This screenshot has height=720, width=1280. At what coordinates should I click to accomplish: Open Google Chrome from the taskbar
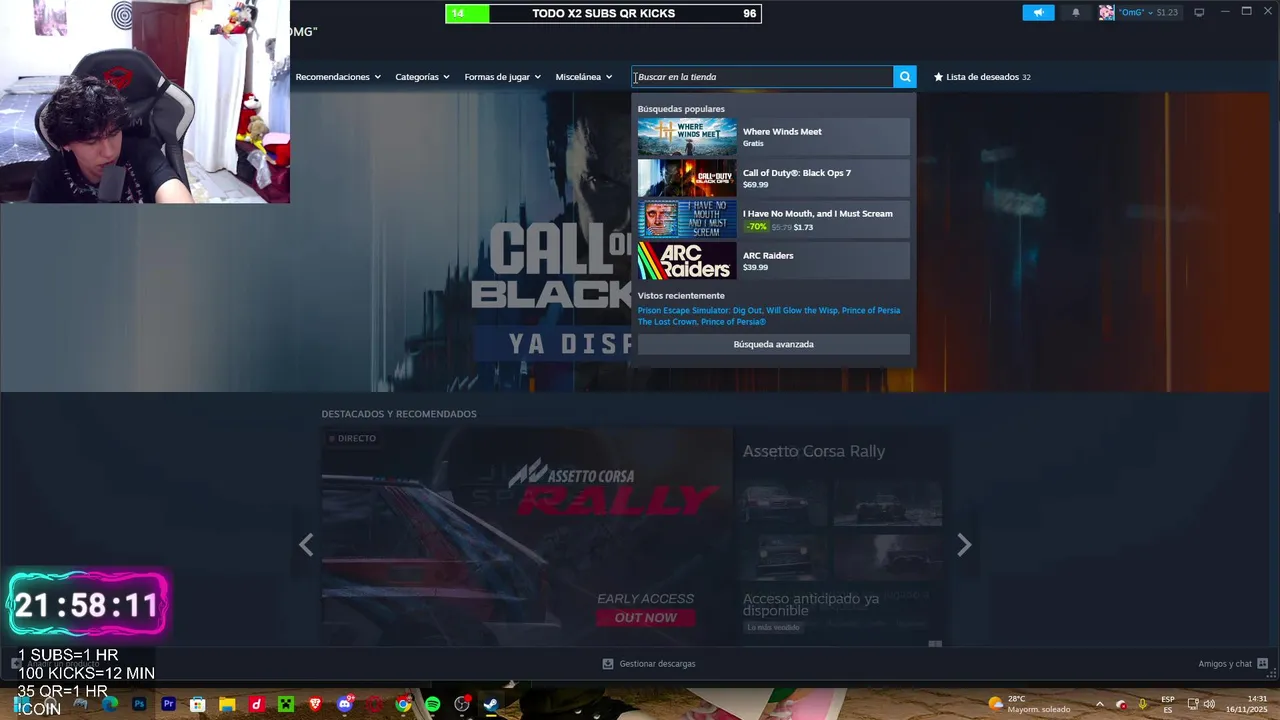point(403,704)
